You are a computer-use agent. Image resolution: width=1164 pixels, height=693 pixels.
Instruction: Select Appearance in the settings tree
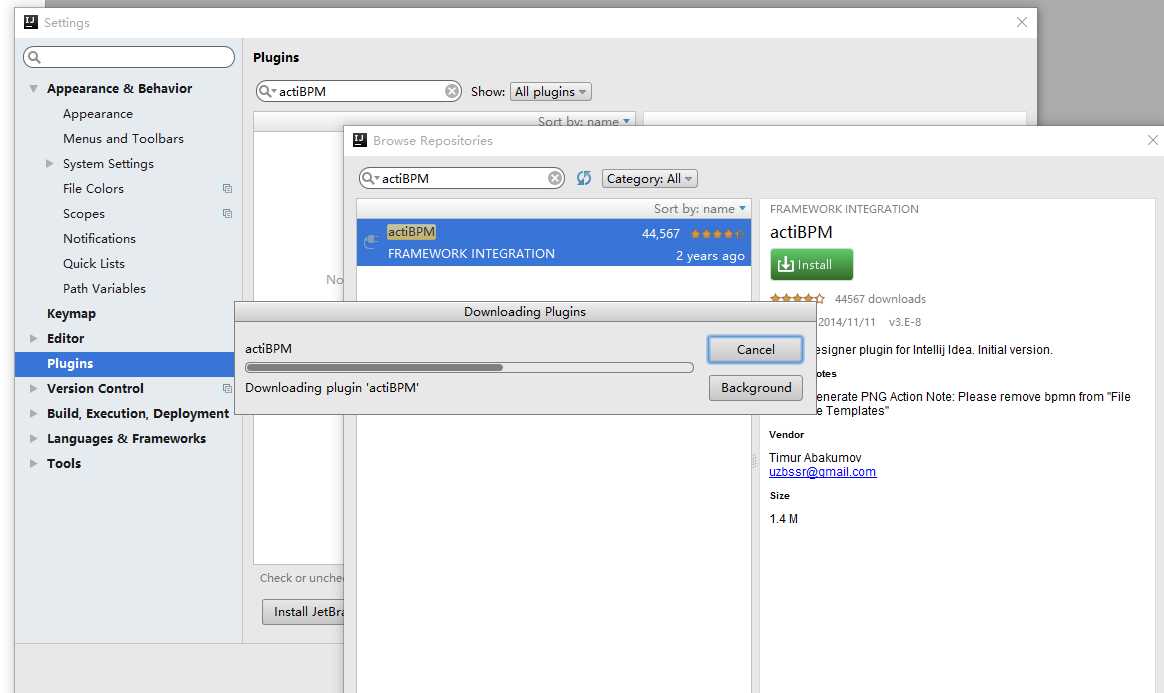coord(98,114)
